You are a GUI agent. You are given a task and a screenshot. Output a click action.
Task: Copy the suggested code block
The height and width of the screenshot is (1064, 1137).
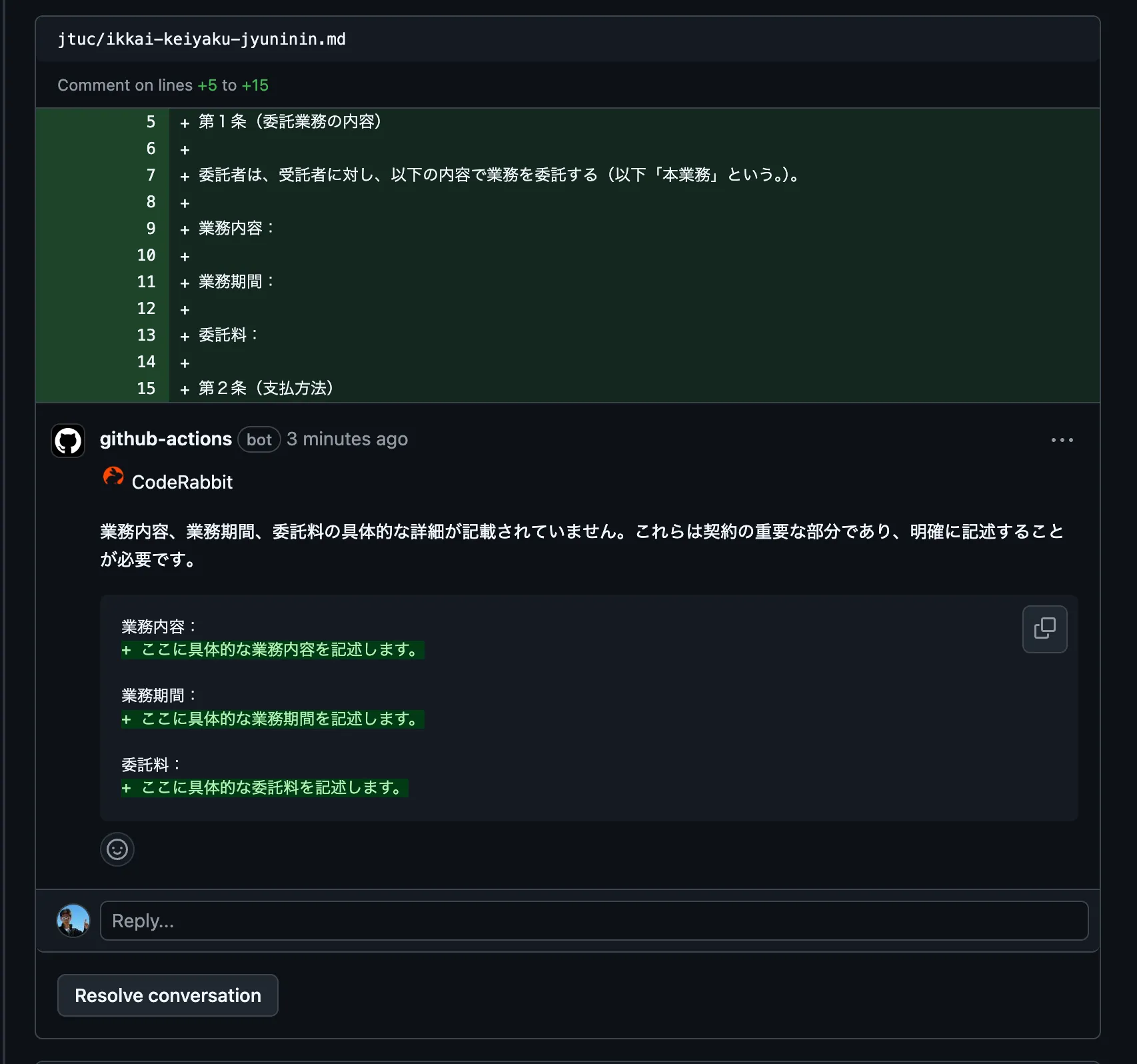[1044, 629]
